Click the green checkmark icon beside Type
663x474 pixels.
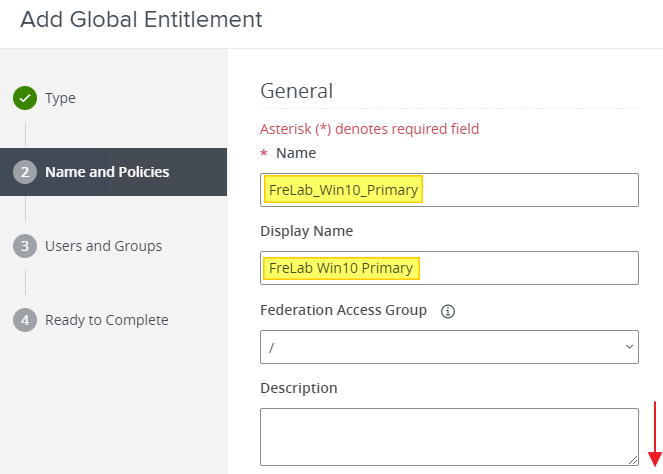pyautogui.click(x=24, y=98)
